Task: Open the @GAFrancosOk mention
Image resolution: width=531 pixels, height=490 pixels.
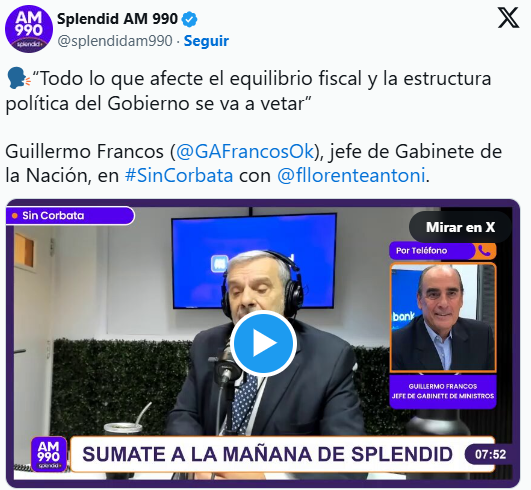Action: (x=245, y=151)
